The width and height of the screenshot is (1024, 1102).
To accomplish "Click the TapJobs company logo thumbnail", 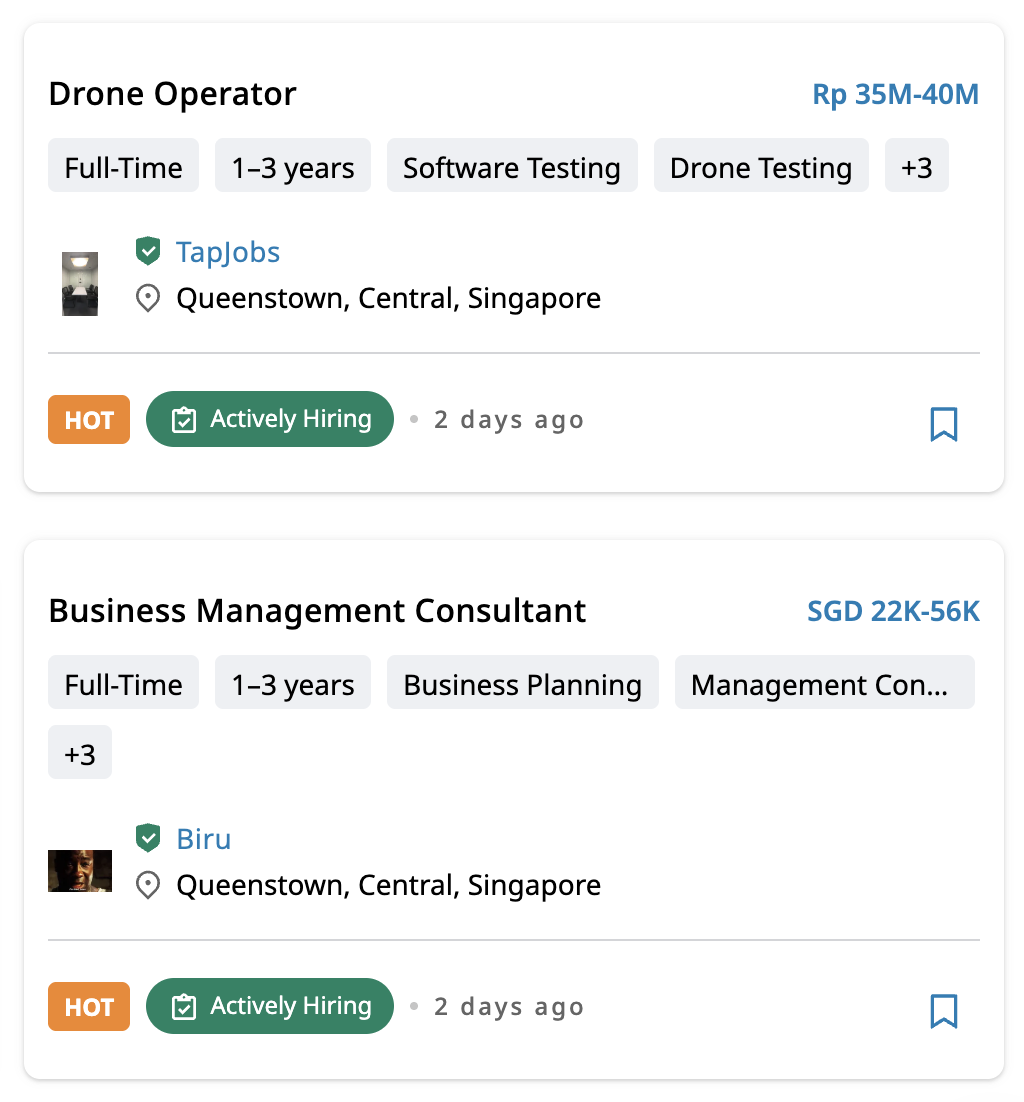I will [x=79, y=282].
